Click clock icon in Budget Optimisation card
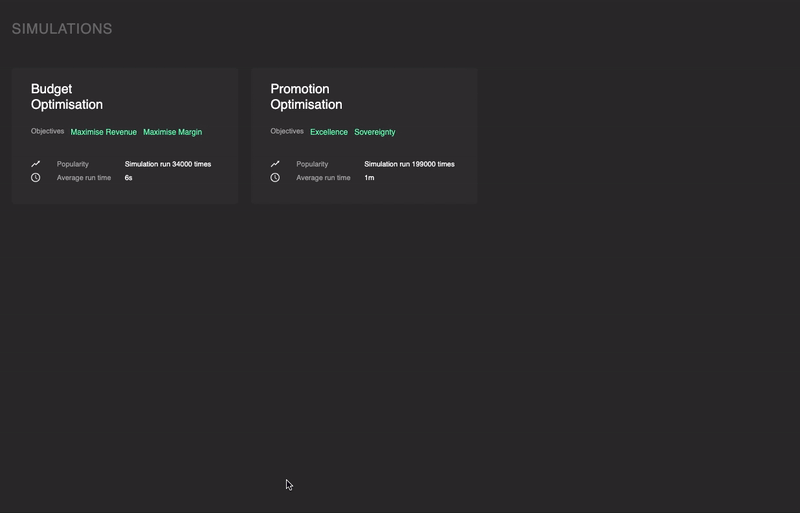Image resolution: width=800 pixels, height=513 pixels. pyautogui.click(x=35, y=178)
